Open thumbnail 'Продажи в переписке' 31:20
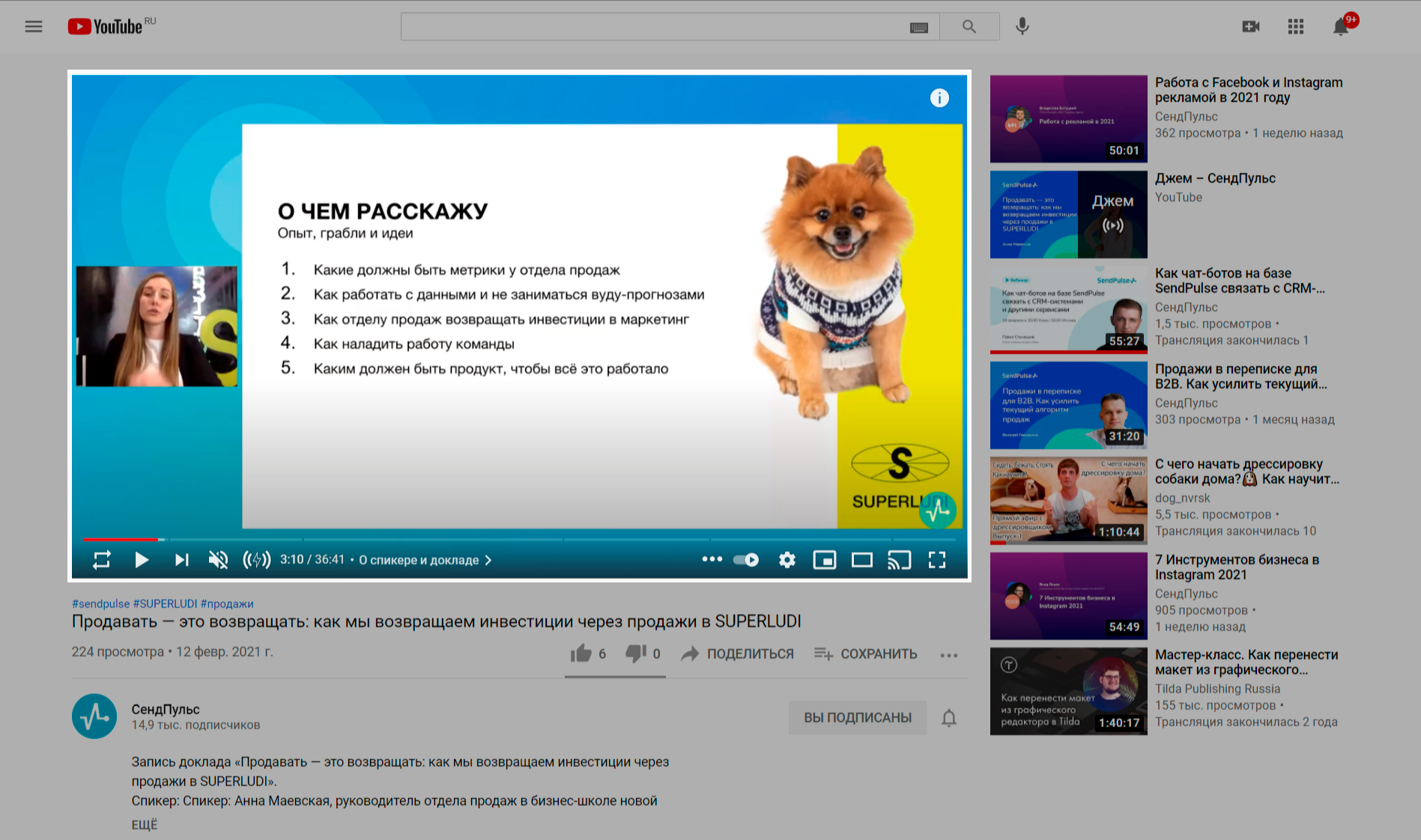 (1069, 406)
